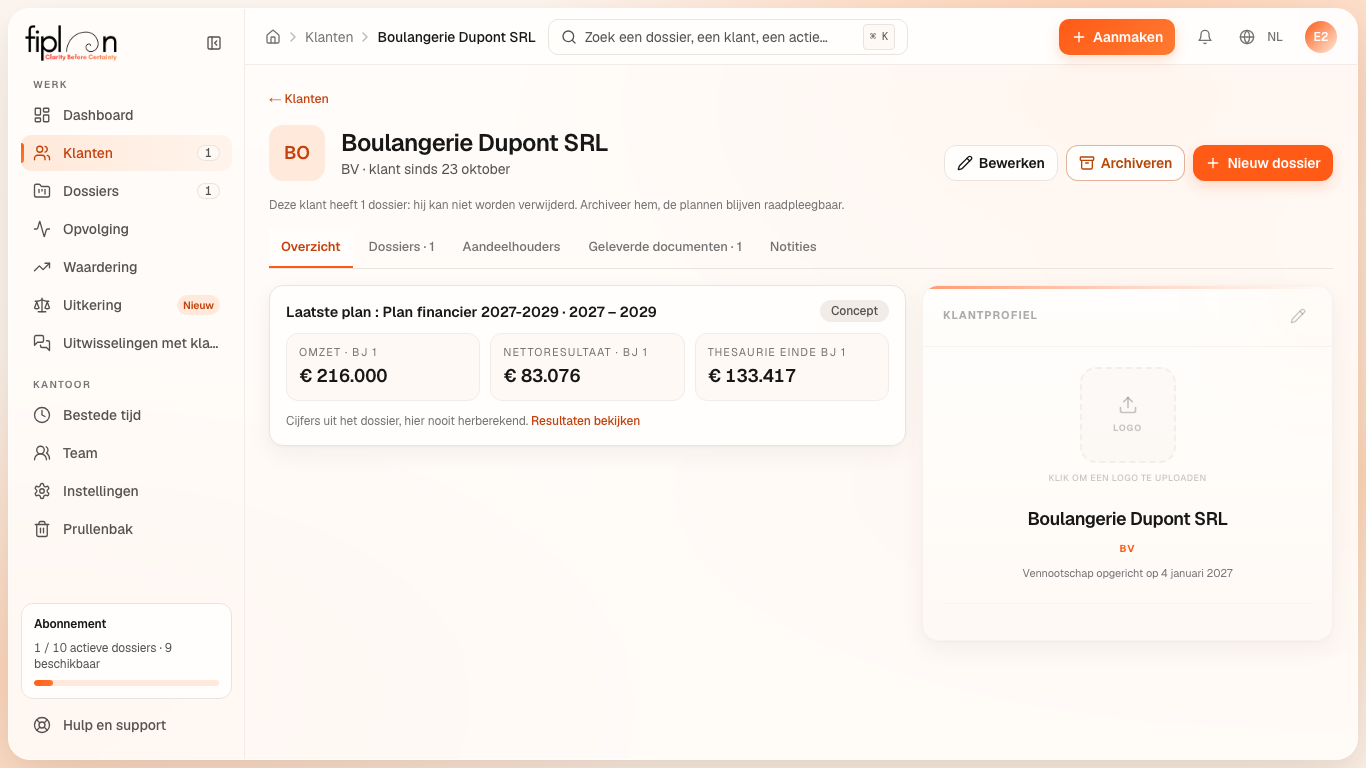Click the Concept status badge
The image size is (1366, 768).
coord(854,311)
